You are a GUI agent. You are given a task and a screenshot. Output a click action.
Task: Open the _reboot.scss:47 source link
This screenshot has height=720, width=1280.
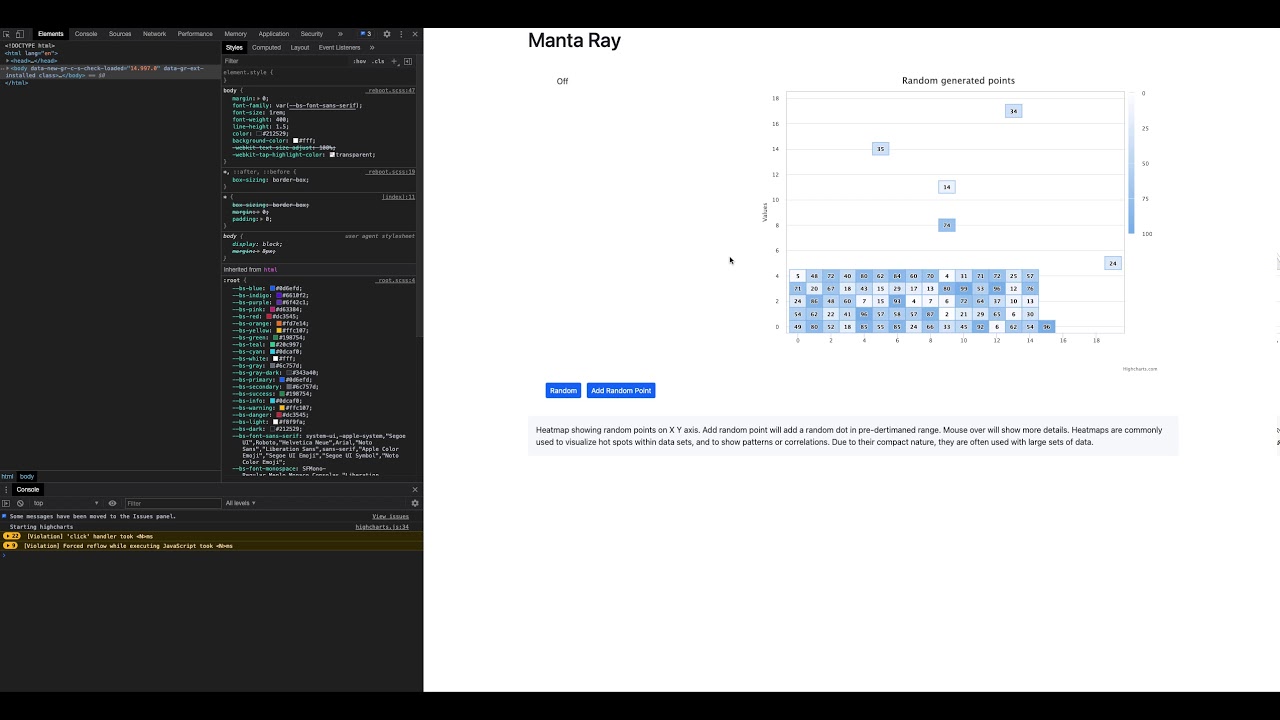tap(391, 91)
